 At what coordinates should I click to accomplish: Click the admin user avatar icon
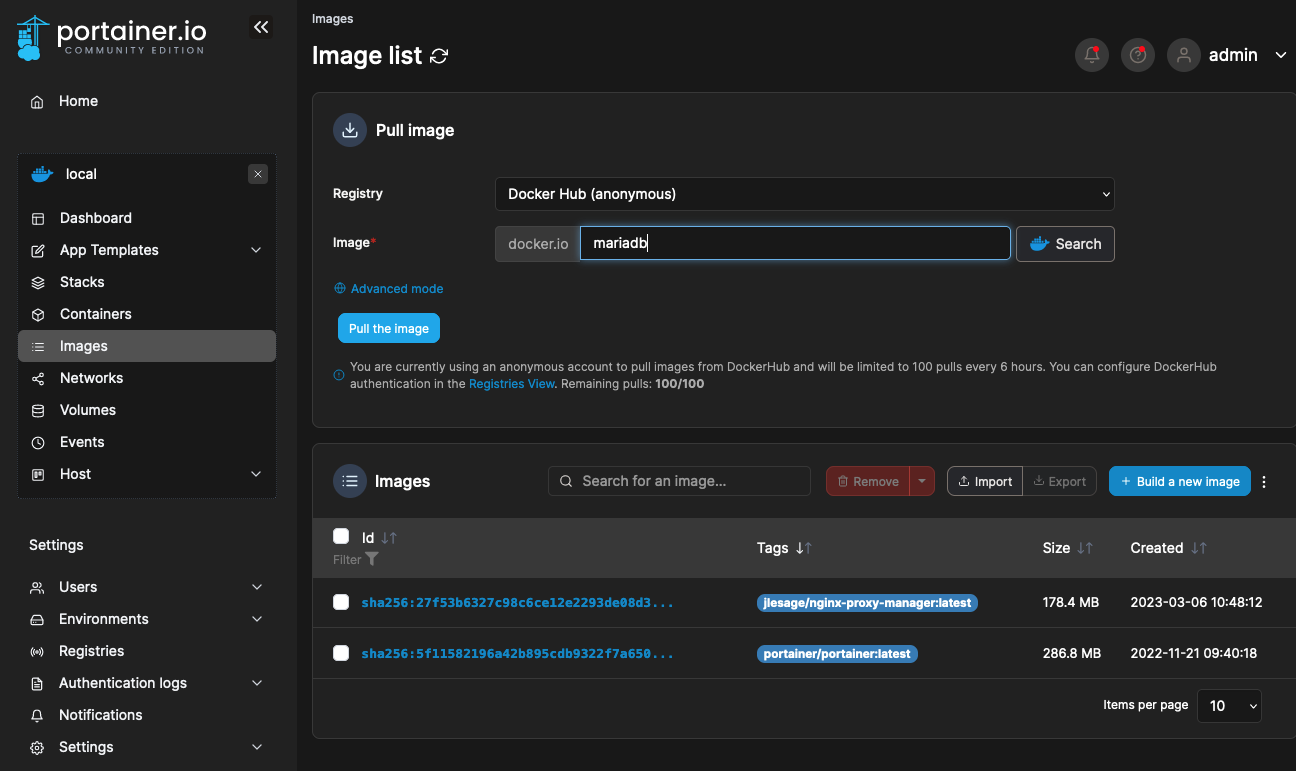[x=1184, y=55]
